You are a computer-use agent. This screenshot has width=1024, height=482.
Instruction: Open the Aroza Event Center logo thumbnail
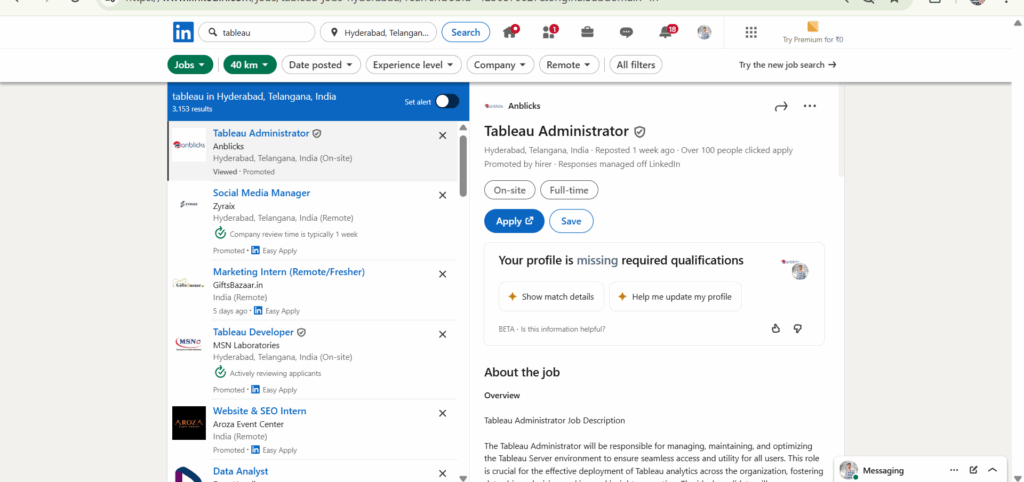click(x=189, y=423)
